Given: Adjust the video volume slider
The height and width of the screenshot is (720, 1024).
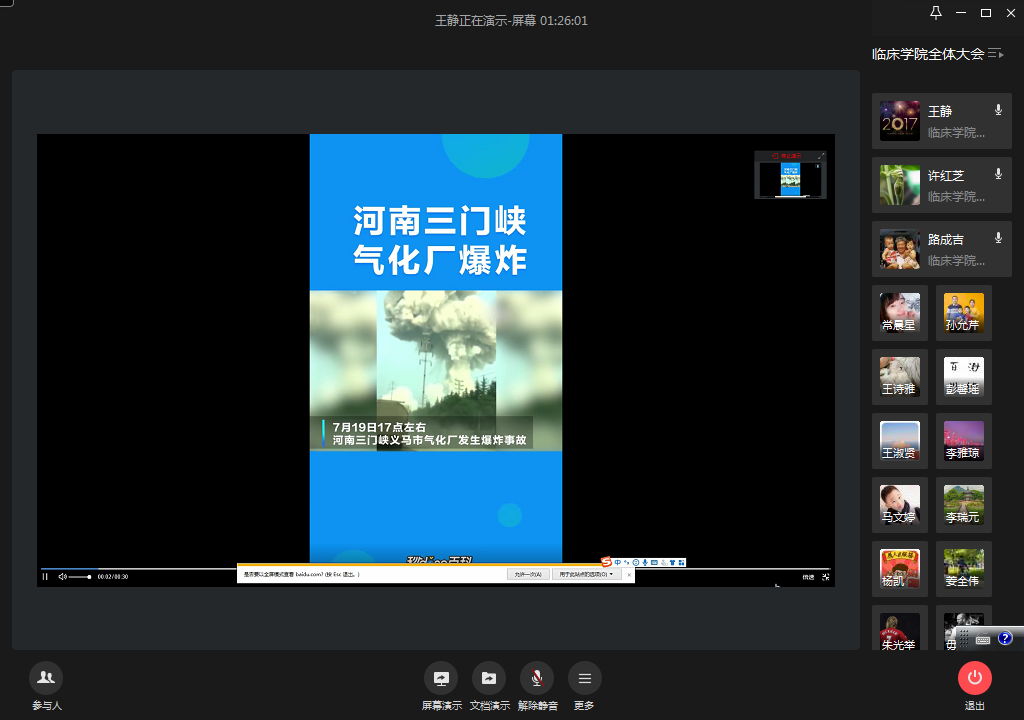Looking at the screenshot, I should click(80, 577).
